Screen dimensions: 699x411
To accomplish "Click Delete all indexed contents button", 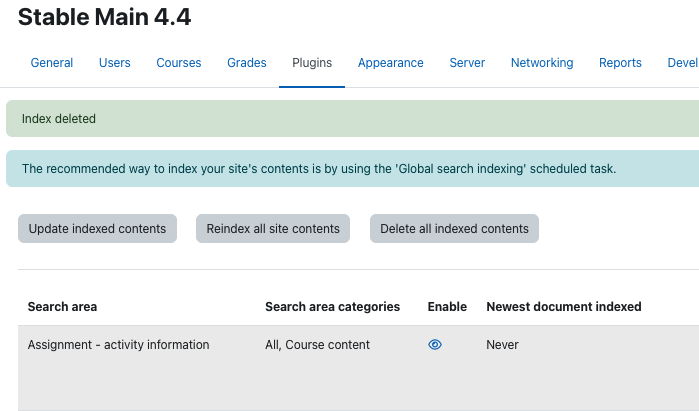I will click(454, 229).
